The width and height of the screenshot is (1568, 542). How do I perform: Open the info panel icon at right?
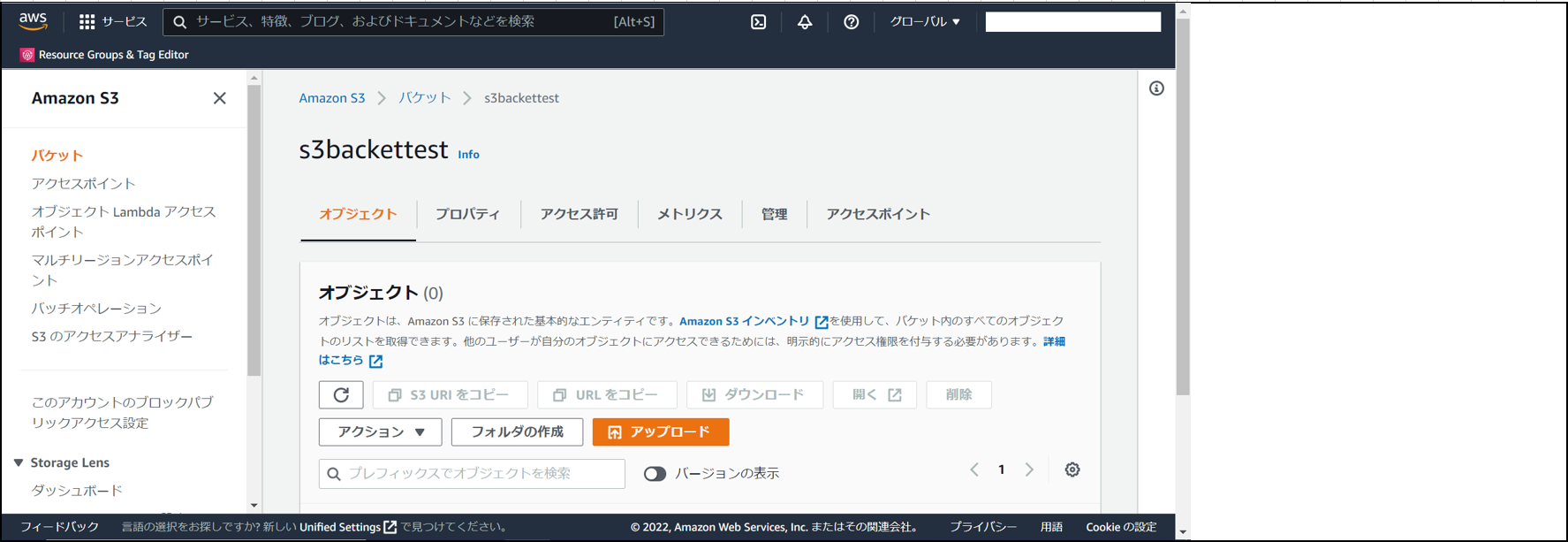[1156, 88]
